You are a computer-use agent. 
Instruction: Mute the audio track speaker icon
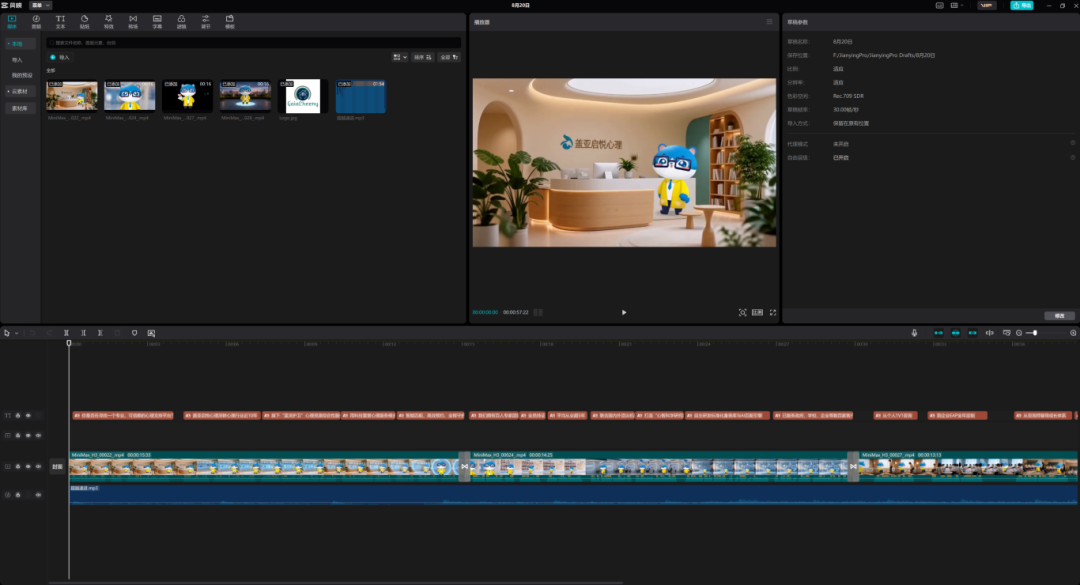pos(38,495)
